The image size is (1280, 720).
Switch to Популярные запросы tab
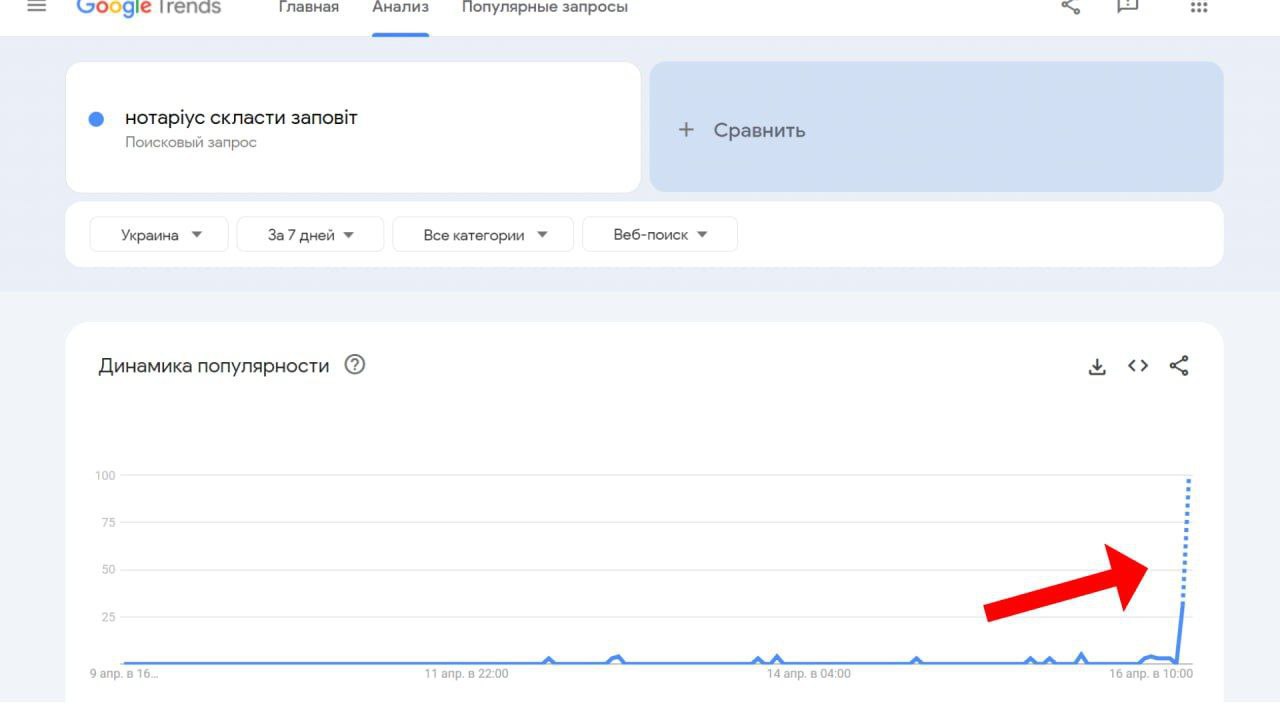pyautogui.click(x=545, y=8)
